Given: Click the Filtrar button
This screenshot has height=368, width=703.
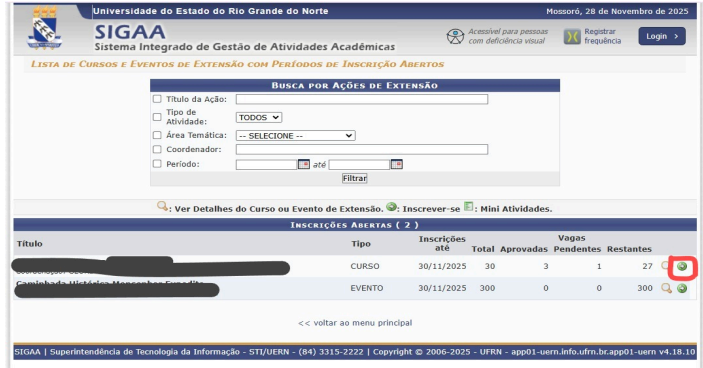Looking at the screenshot, I should [x=355, y=178].
